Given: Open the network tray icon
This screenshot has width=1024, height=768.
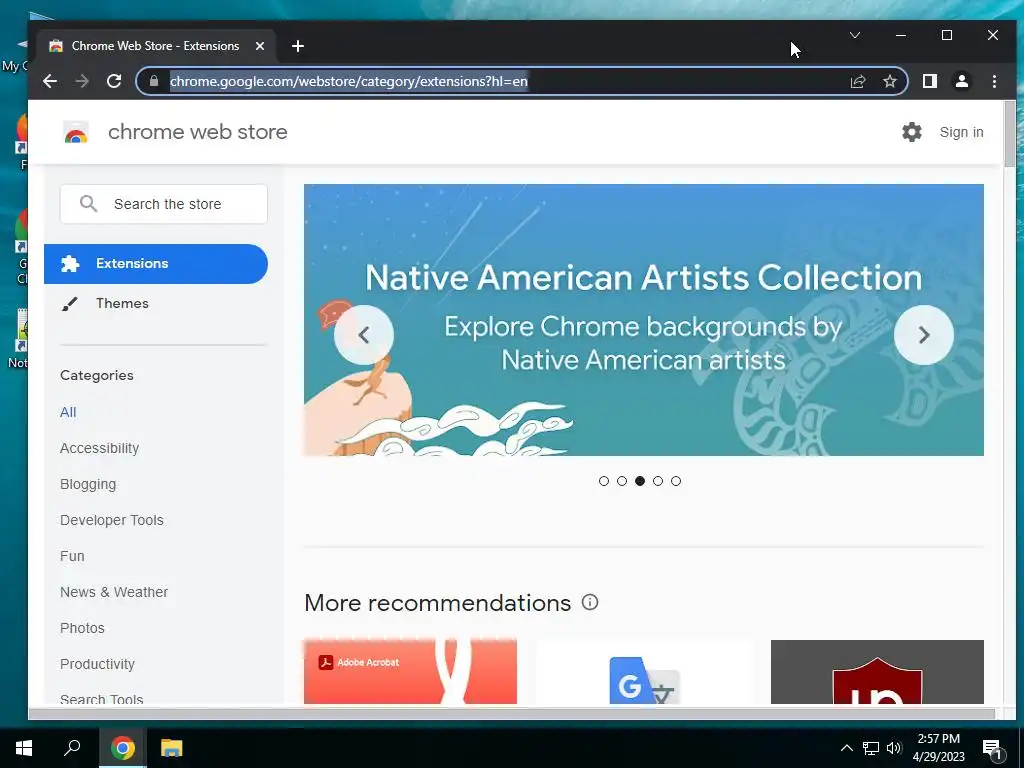Looking at the screenshot, I should point(871,748).
